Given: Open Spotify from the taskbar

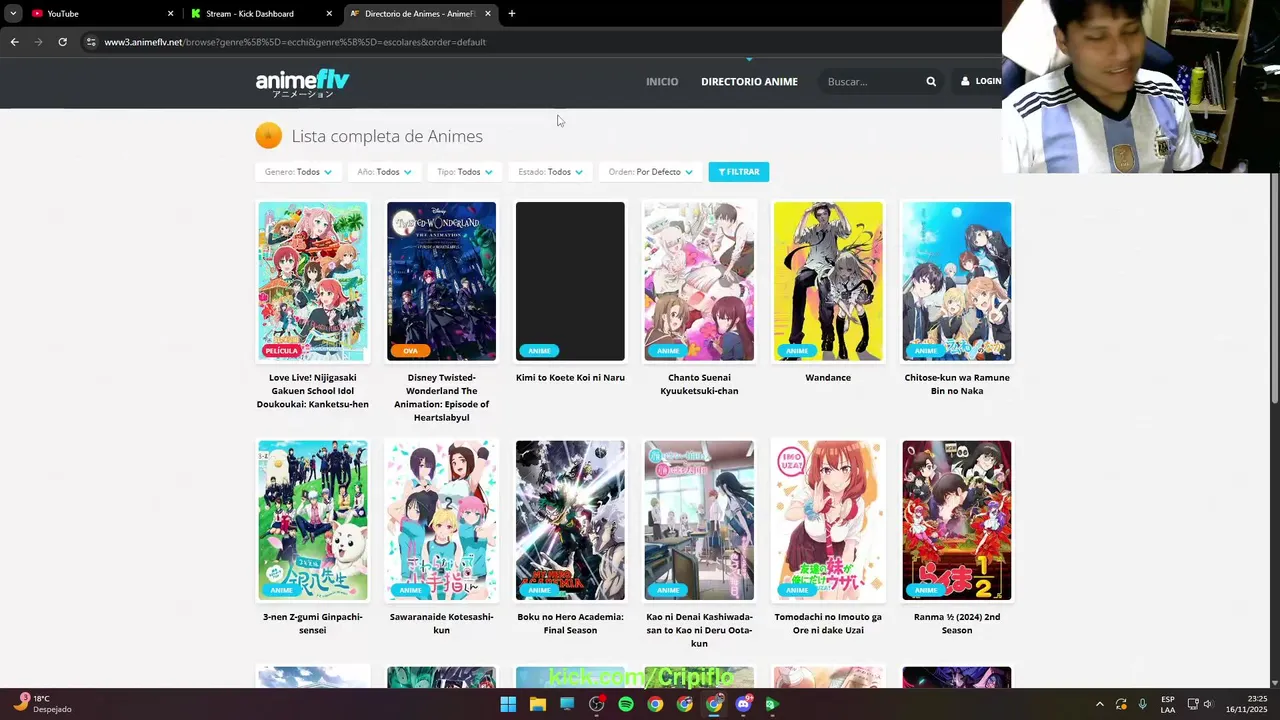Looking at the screenshot, I should pos(626,704).
